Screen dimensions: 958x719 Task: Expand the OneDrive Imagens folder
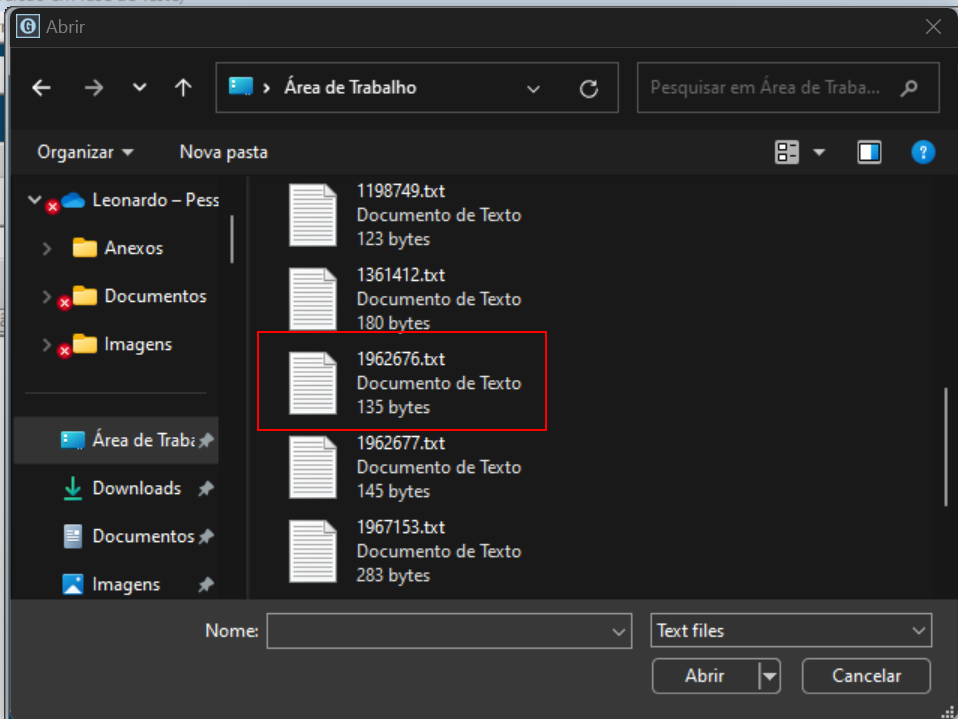pyautogui.click(x=46, y=345)
